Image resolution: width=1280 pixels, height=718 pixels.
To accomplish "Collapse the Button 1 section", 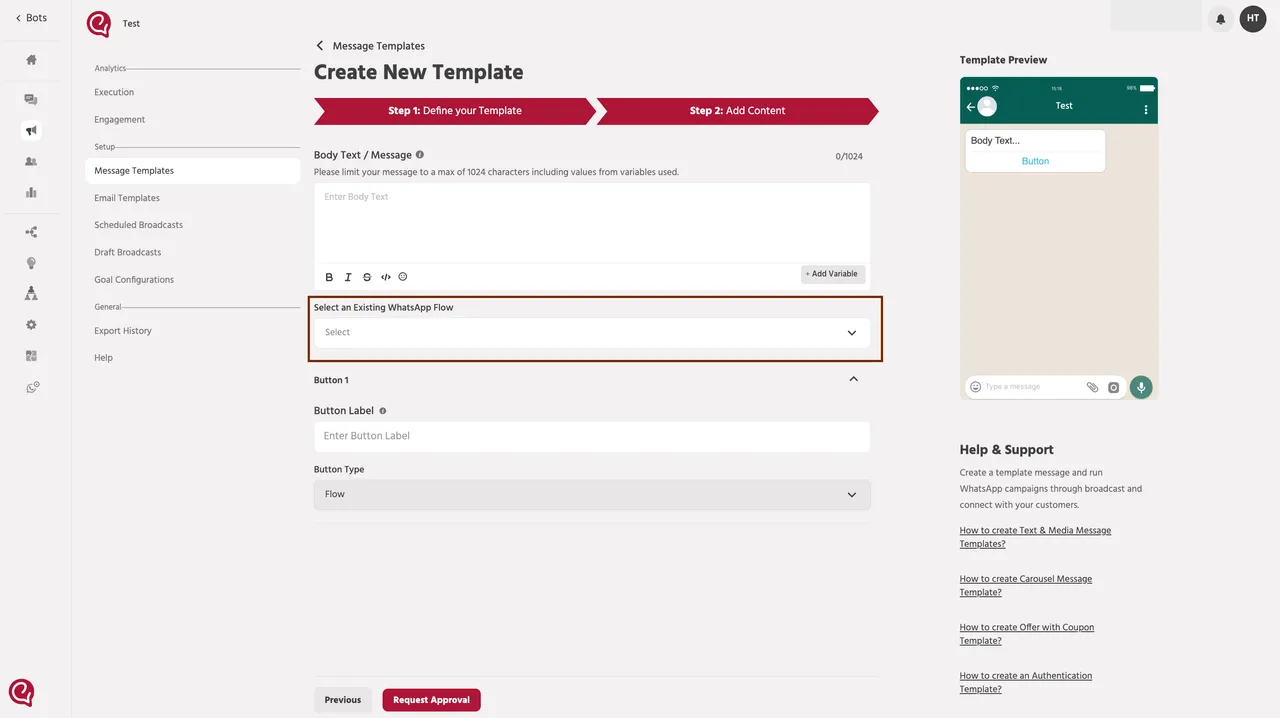I will 853,379.
